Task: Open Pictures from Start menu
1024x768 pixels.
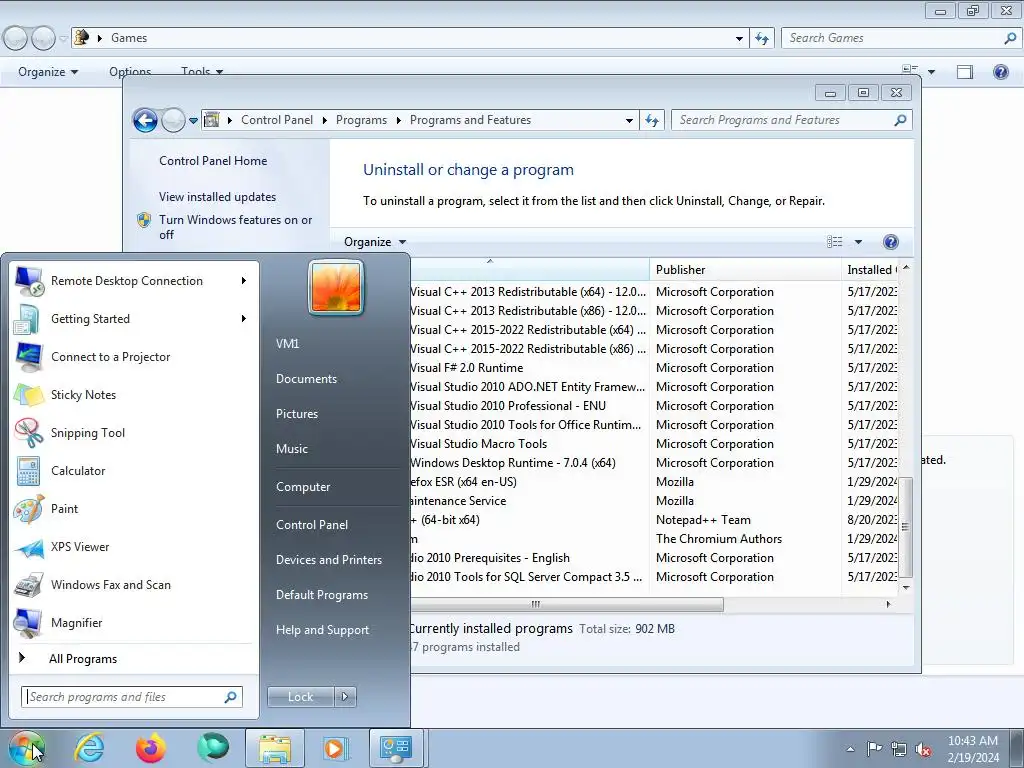Action: [297, 414]
